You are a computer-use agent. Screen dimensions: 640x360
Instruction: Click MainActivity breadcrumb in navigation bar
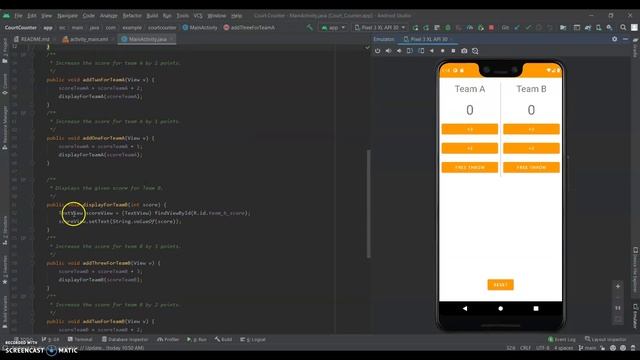click(200, 28)
